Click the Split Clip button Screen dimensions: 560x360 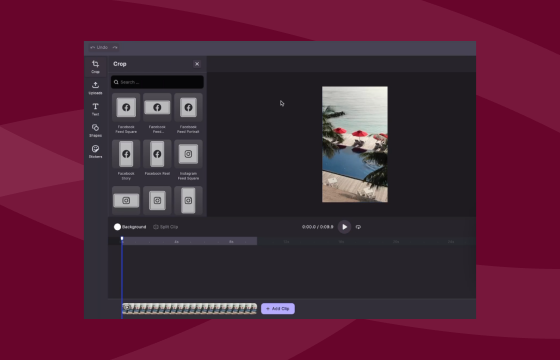(x=165, y=227)
